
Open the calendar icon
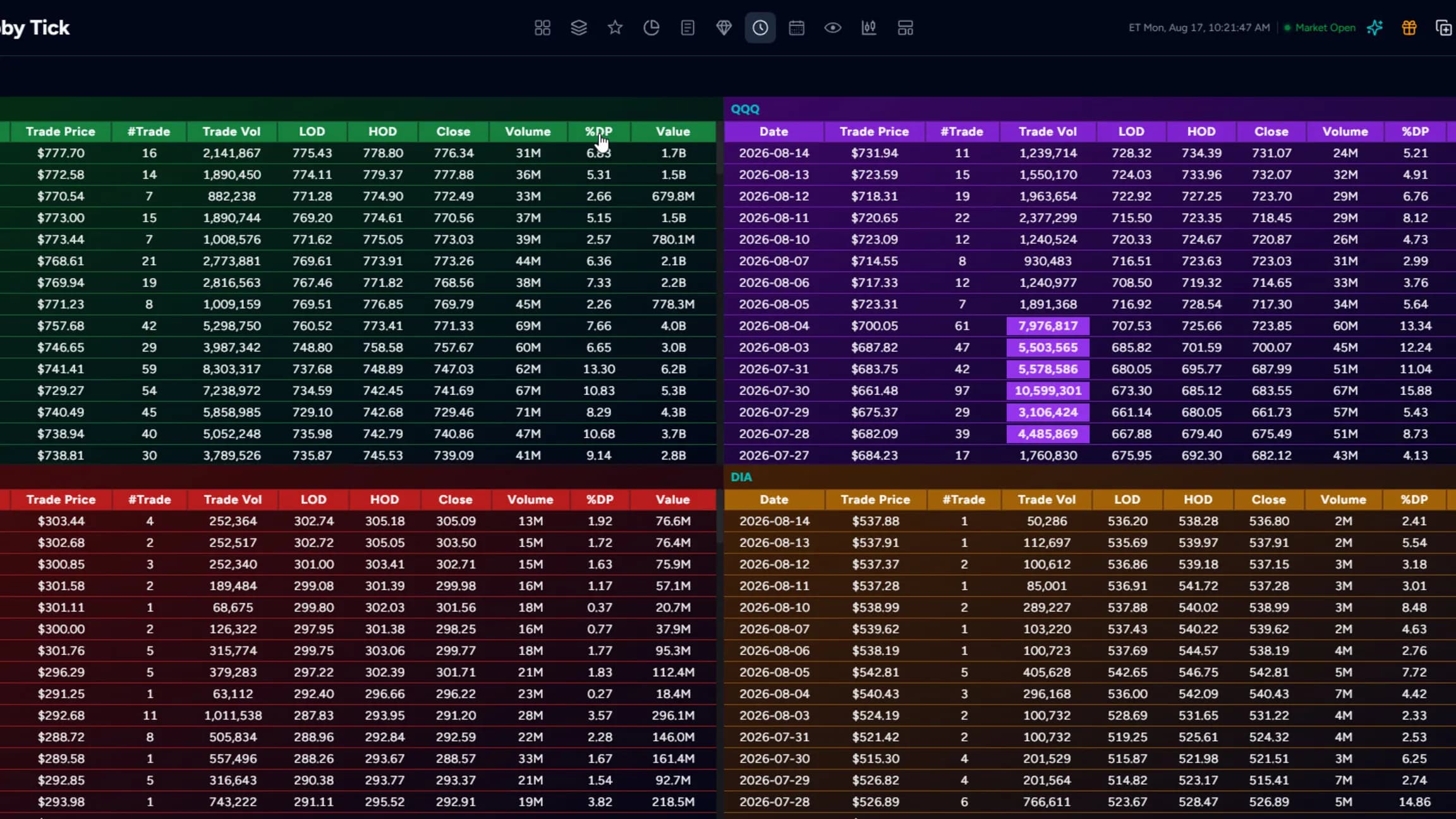tap(796, 28)
